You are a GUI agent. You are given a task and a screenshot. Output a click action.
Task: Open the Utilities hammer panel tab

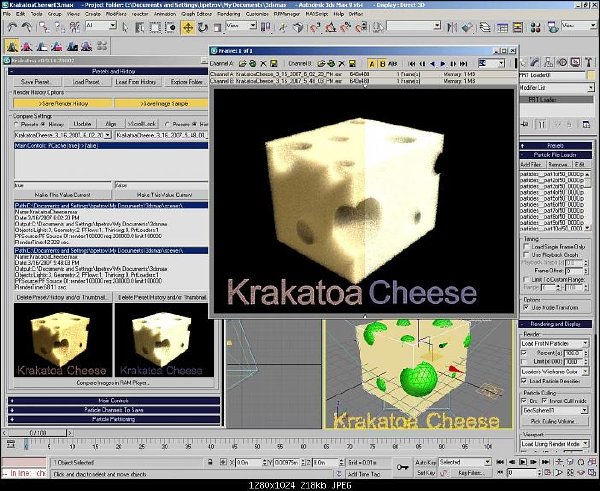(x=589, y=62)
